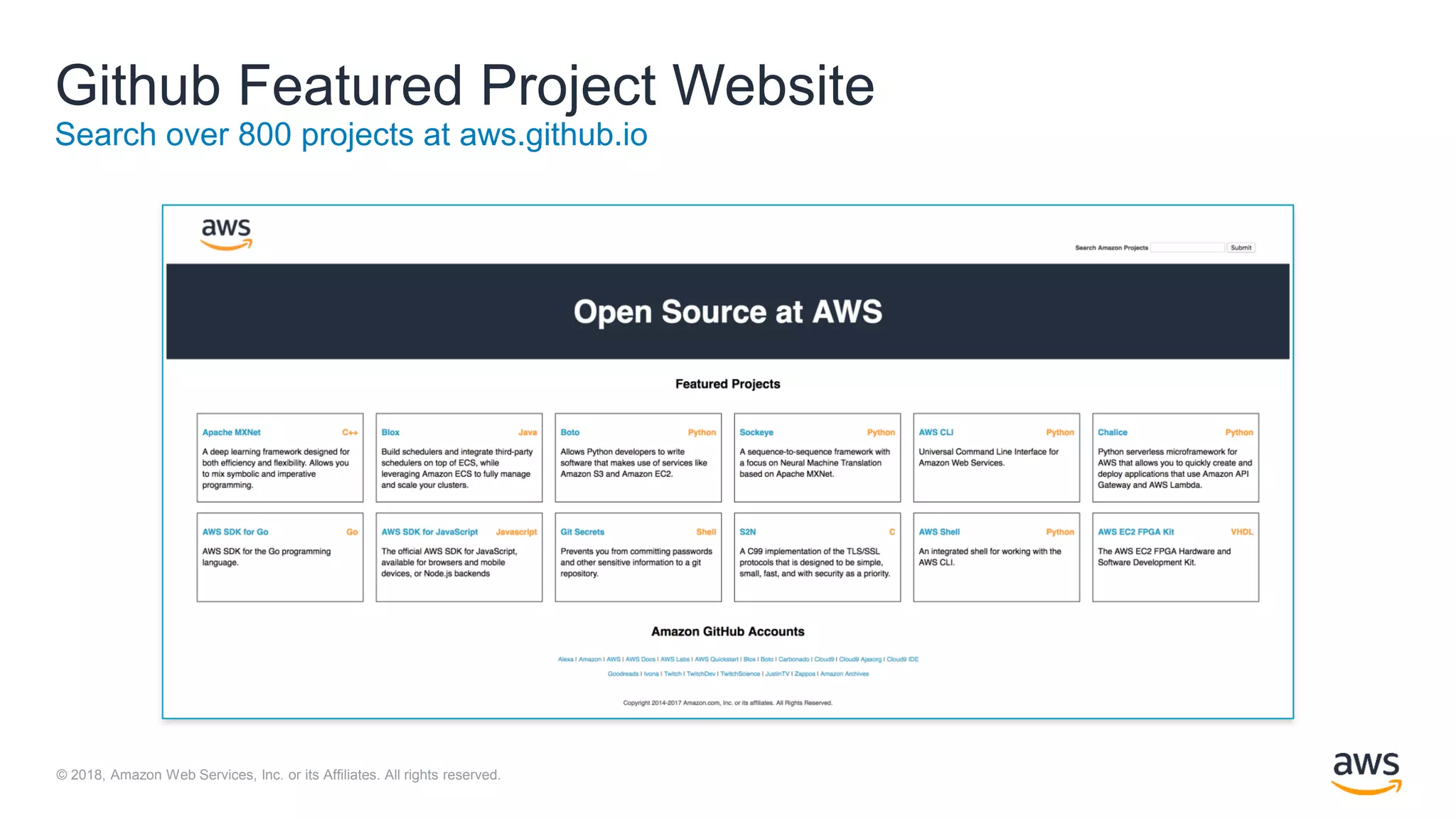Image resolution: width=1456 pixels, height=819 pixels.
Task: Open the Carbonado GitHub account link
Action: pyautogui.click(x=794, y=659)
